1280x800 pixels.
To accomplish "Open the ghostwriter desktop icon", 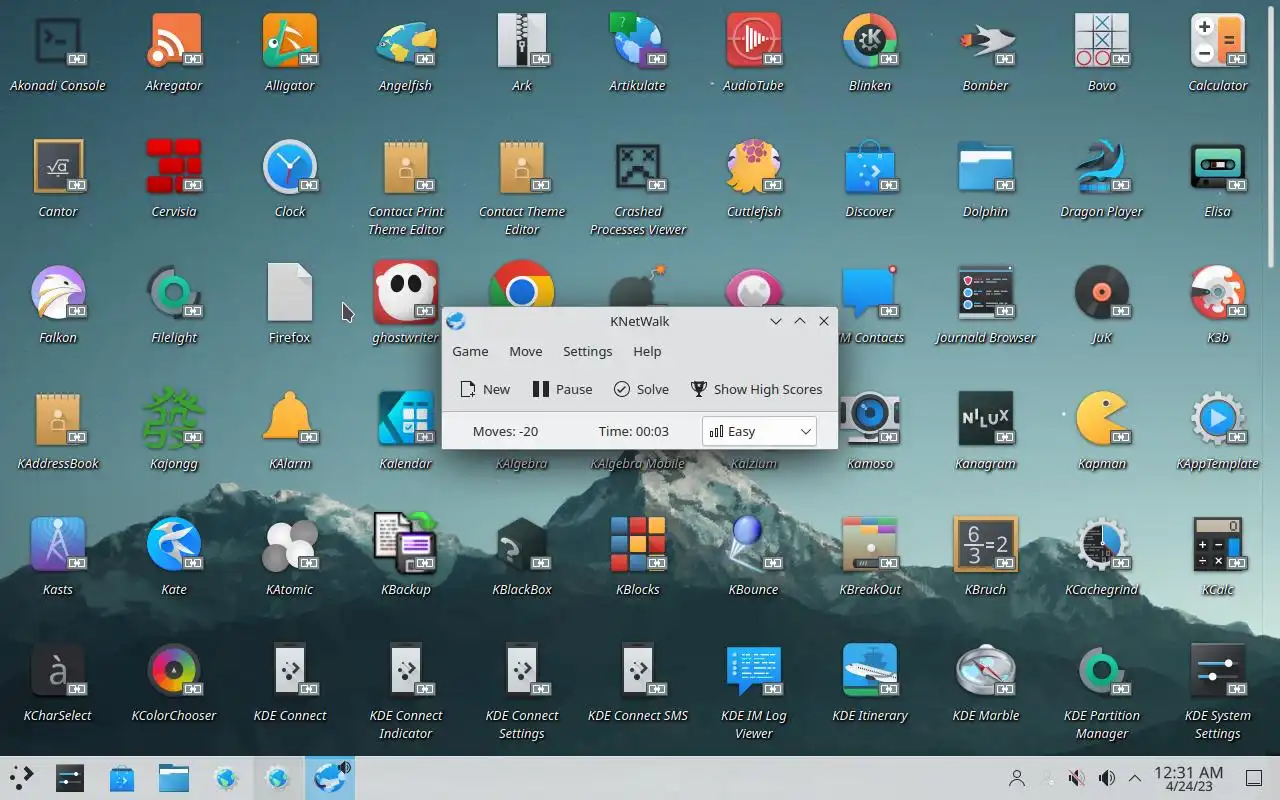I will (406, 304).
